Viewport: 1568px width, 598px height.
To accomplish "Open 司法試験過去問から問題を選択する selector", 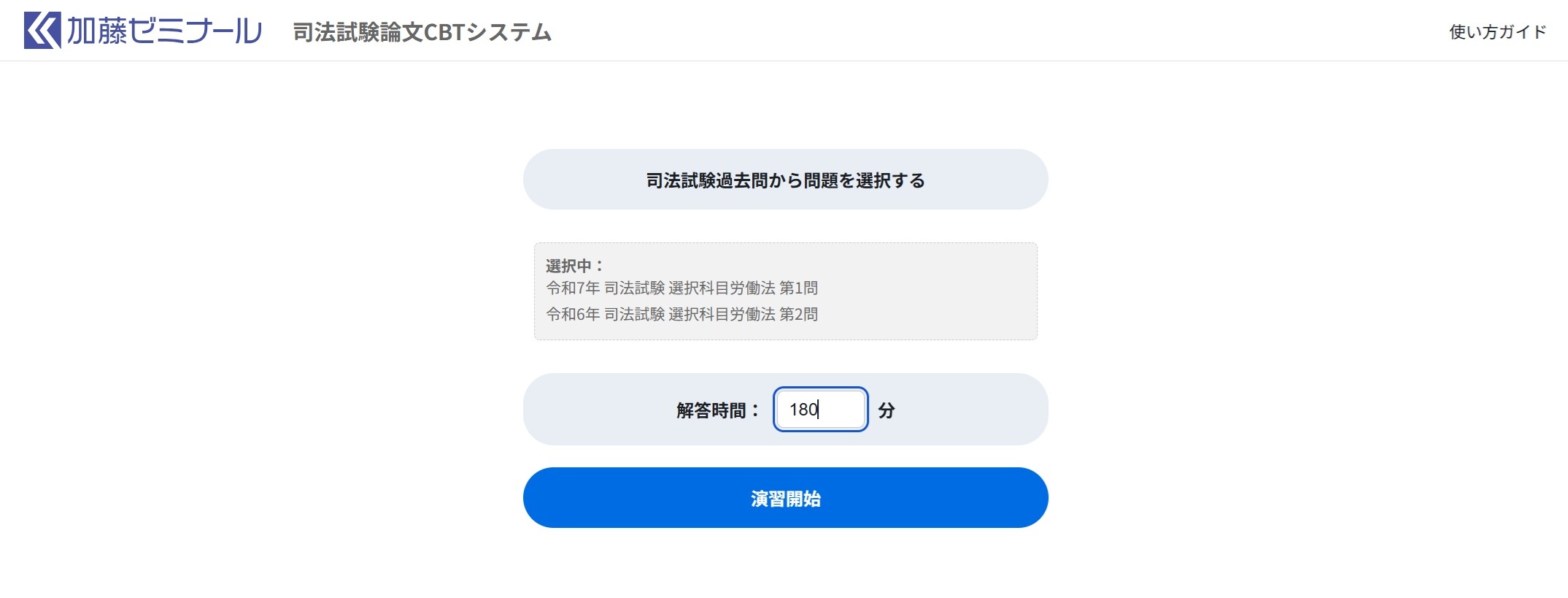I will tap(785, 180).
